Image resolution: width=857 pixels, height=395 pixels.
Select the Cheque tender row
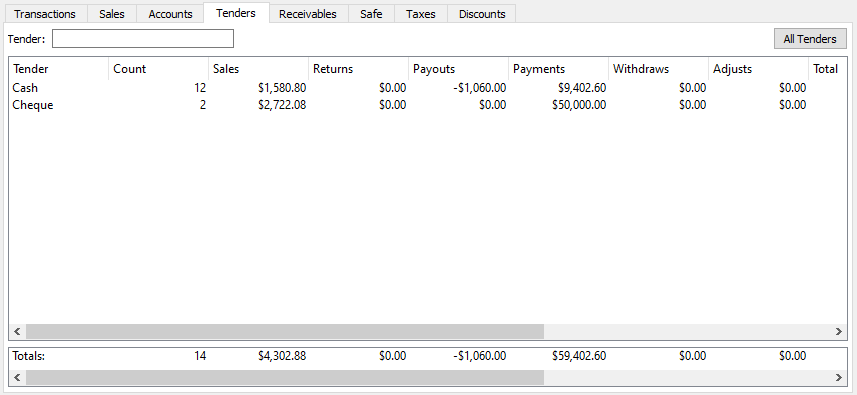[x=428, y=105]
